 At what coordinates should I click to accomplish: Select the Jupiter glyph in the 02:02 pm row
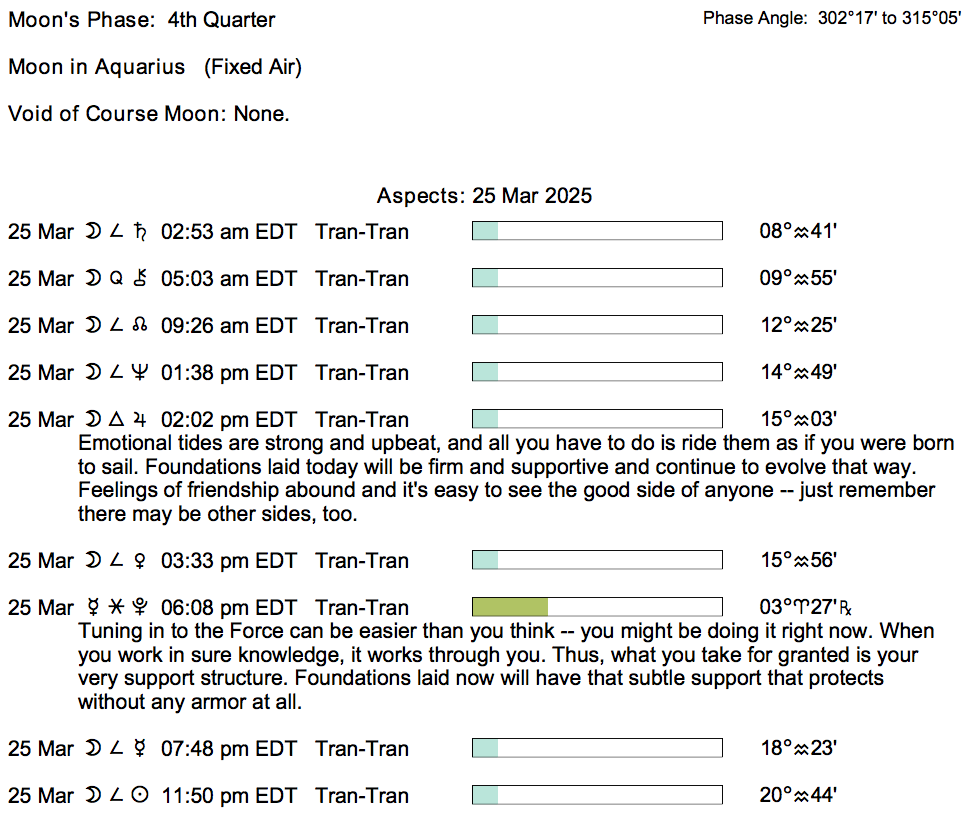[140, 420]
